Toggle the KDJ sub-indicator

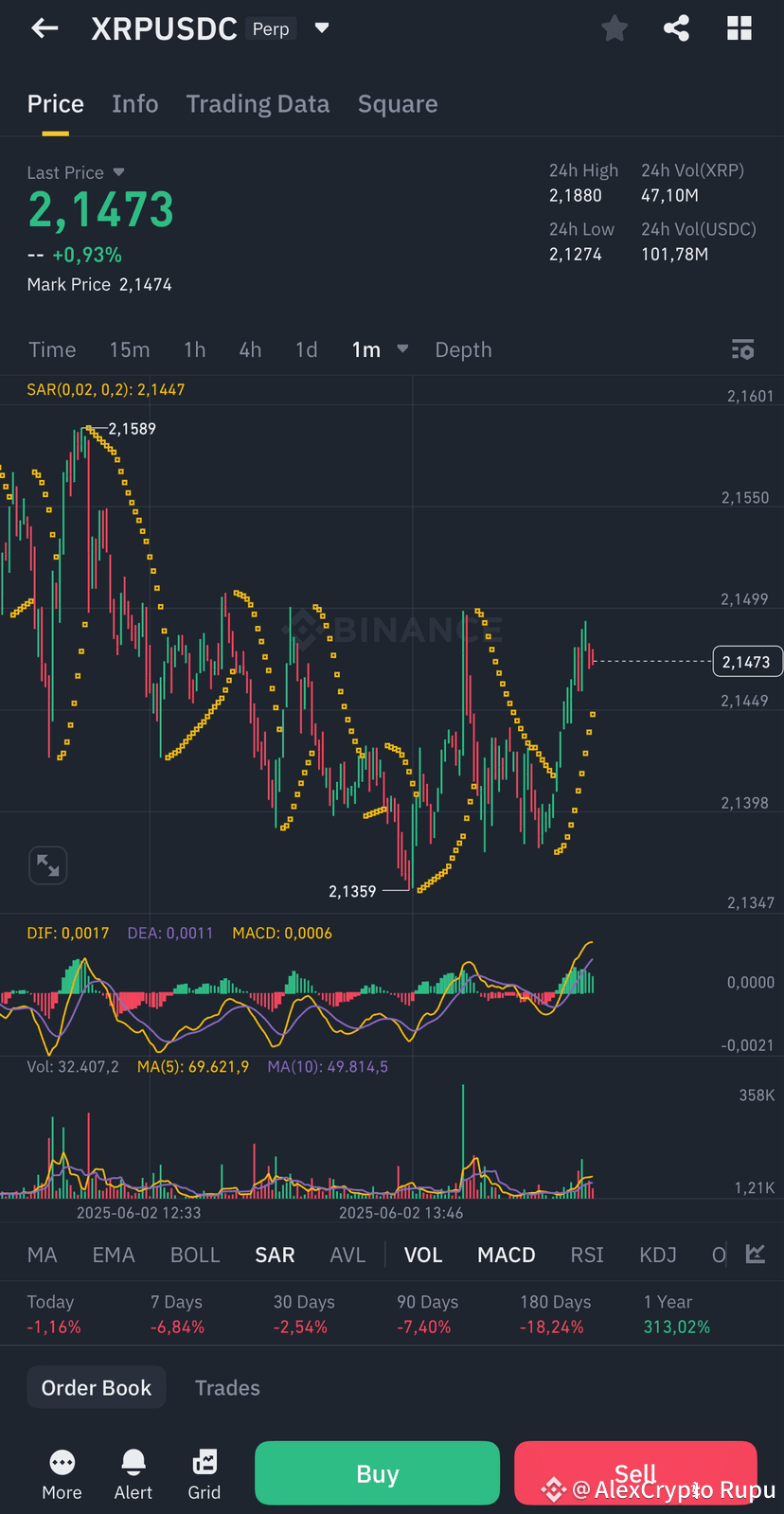click(658, 1255)
